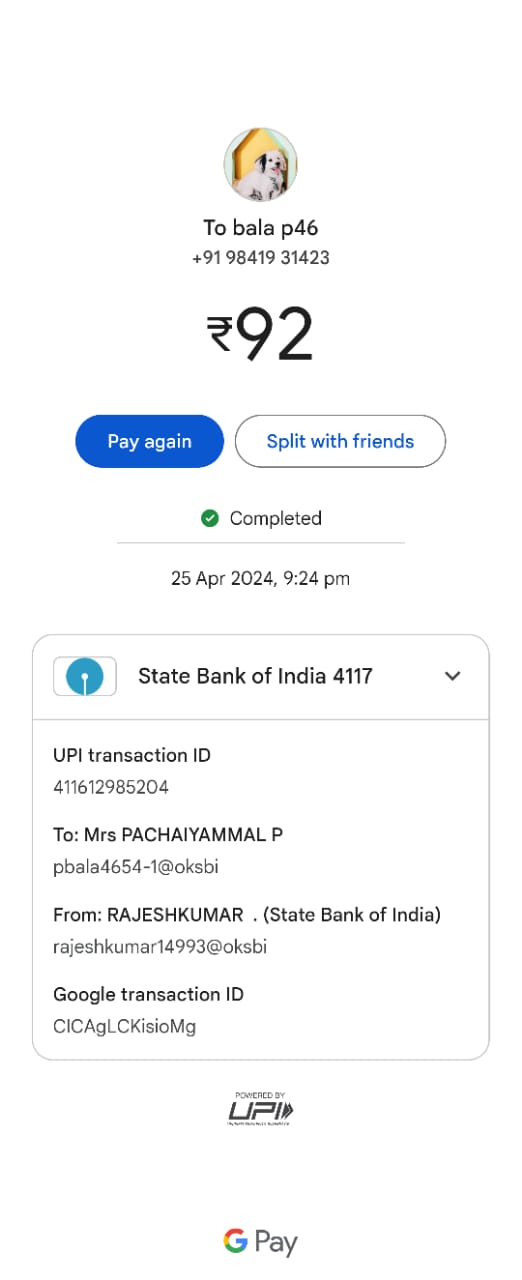This screenshot has height=1280, width=522.
Task: Click the UPI transaction ID number 411612985204
Action: click(x=111, y=787)
